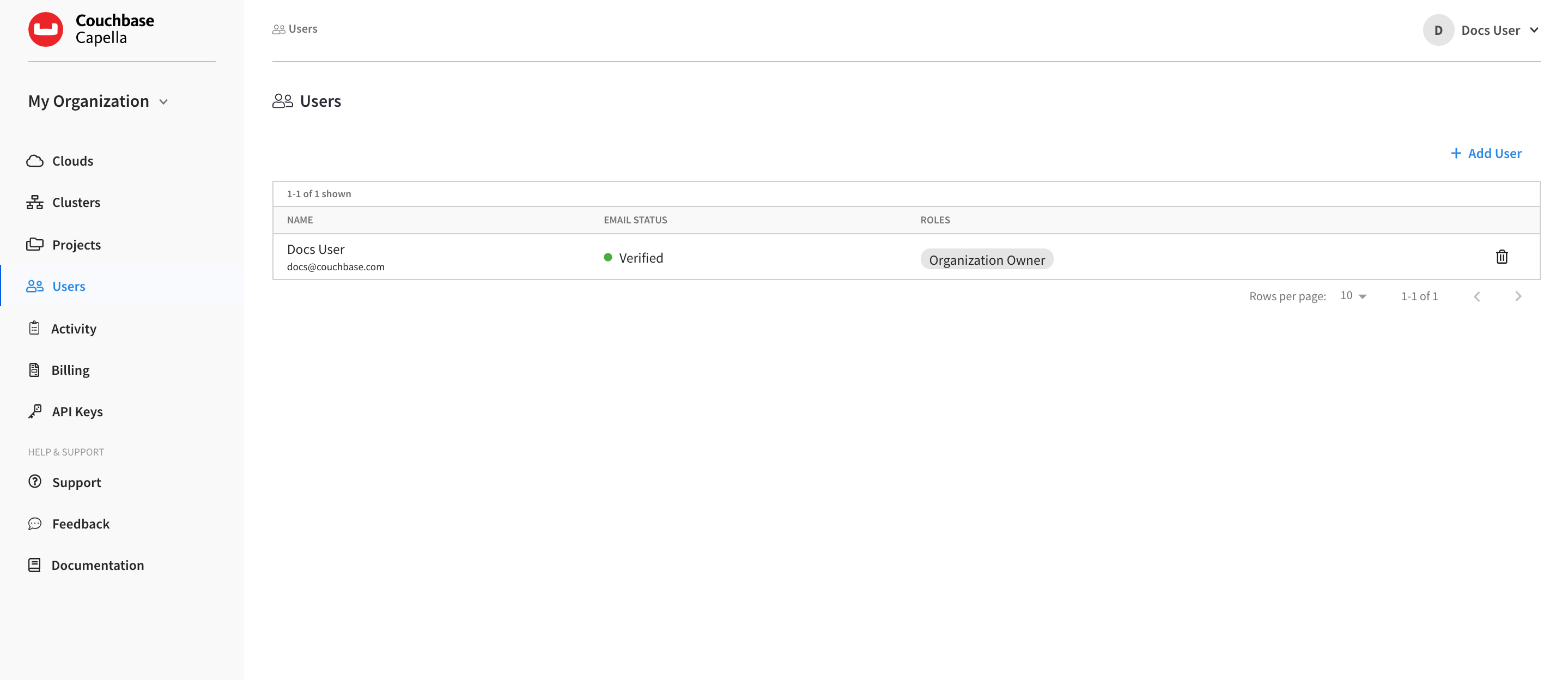1568x680 pixels.
Task: Open the Rows per page selector
Action: (1352, 296)
